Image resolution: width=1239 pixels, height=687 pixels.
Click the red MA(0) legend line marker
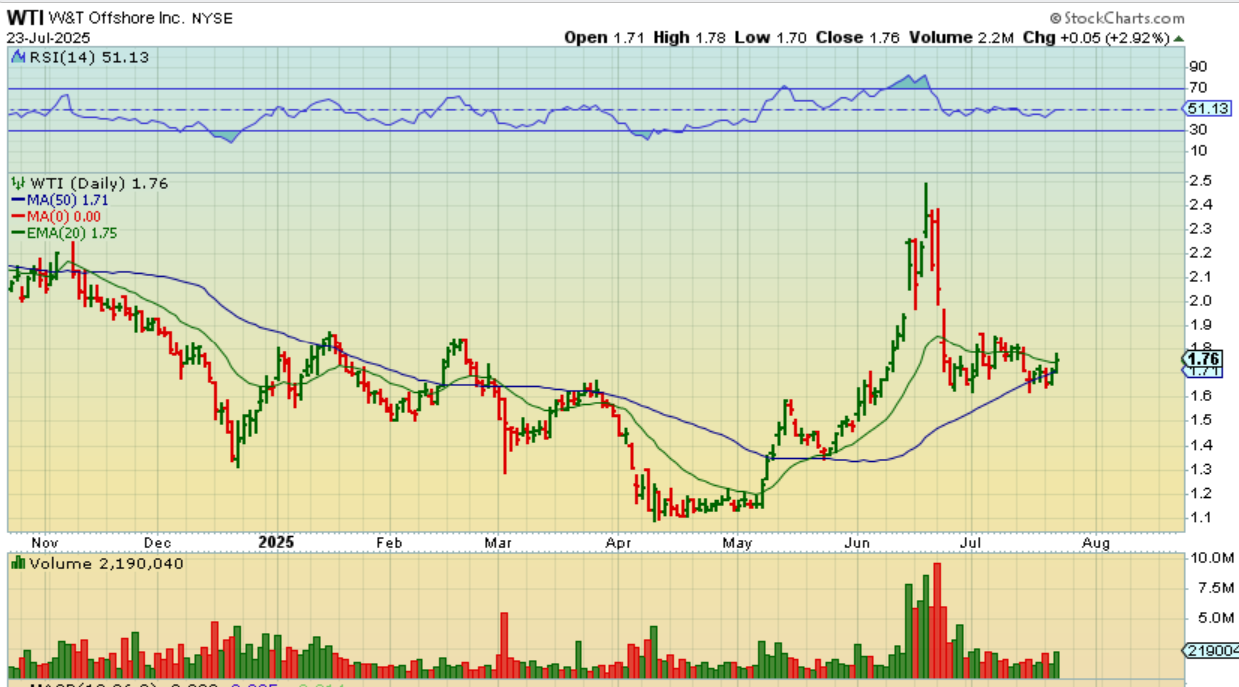pyautogui.click(x=18, y=216)
